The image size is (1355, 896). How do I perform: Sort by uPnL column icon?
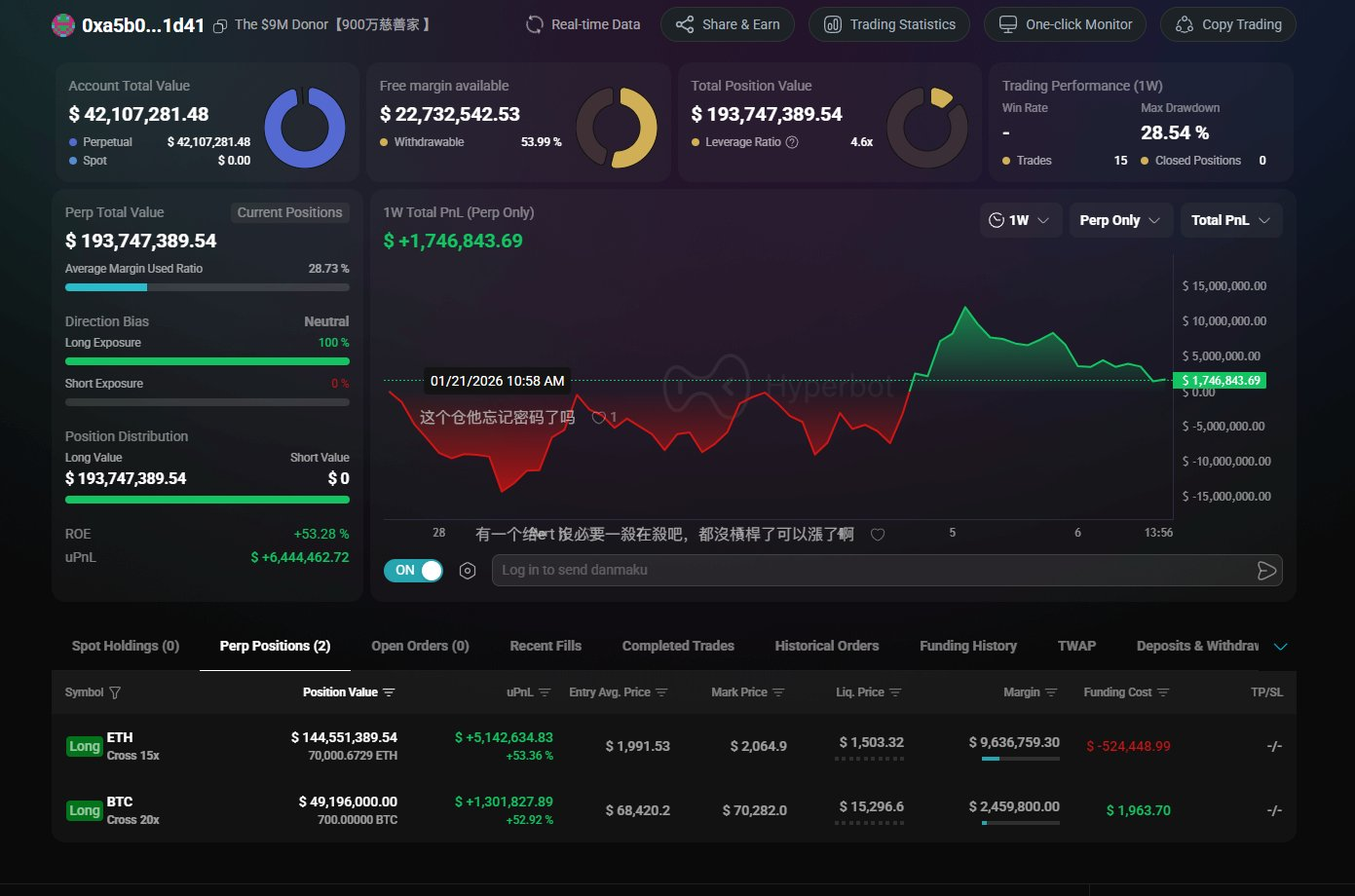click(x=545, y=692)
